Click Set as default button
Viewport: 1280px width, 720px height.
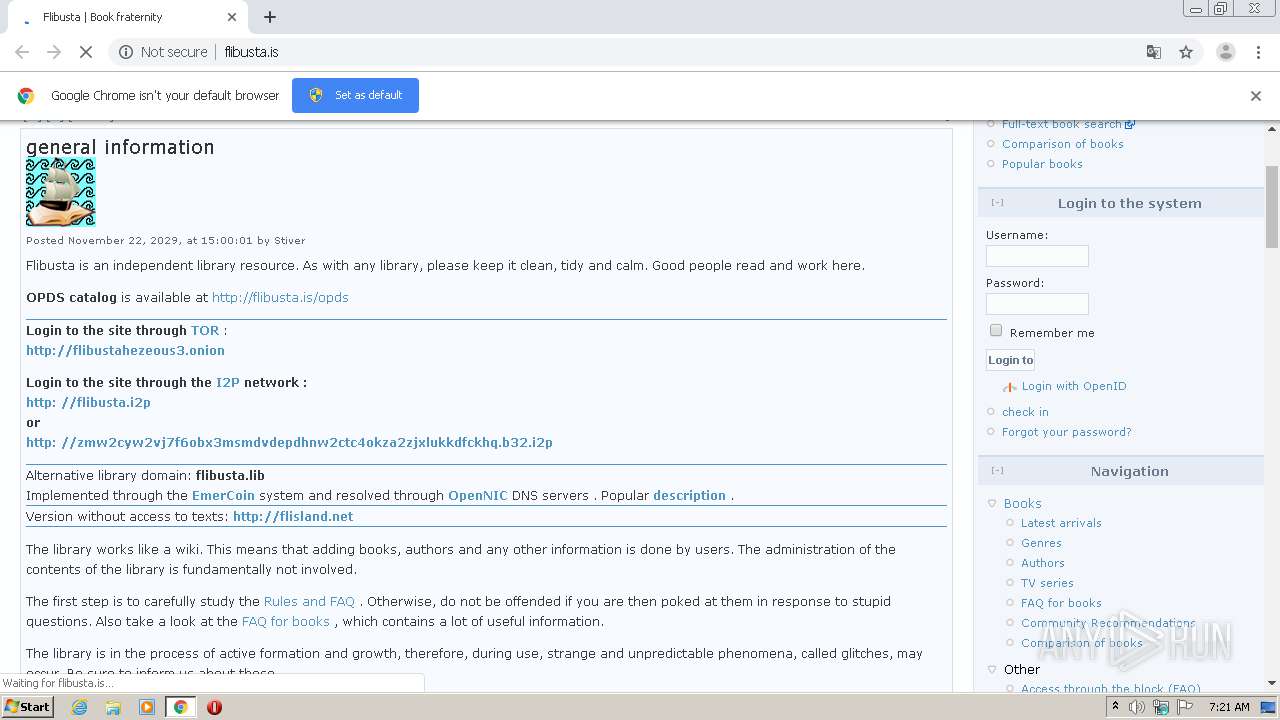click(355, 95)
